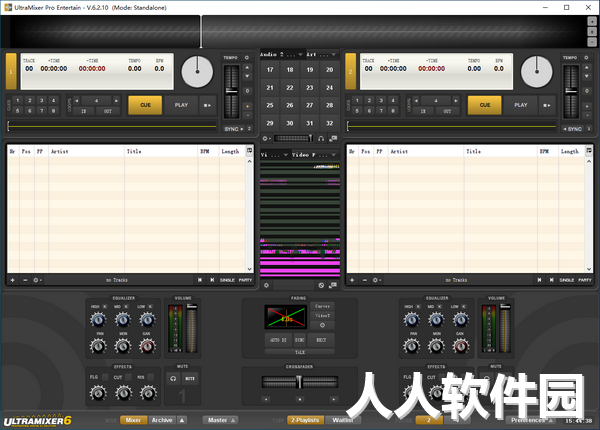
Task: Reset deck 1 tempo with 0 button
Action: coord(247,91)
